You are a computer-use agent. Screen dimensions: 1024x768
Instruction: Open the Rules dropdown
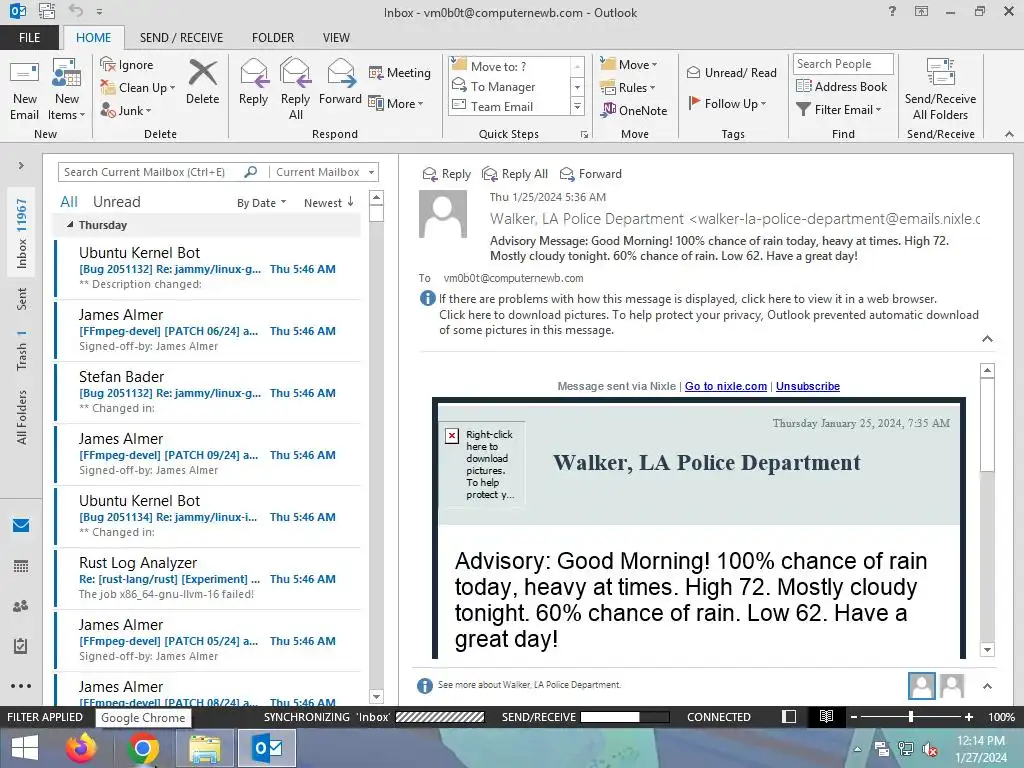point(628,88)
